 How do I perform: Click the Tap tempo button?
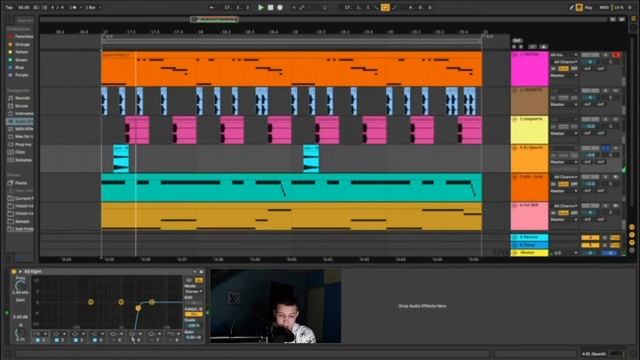(9, 7)
